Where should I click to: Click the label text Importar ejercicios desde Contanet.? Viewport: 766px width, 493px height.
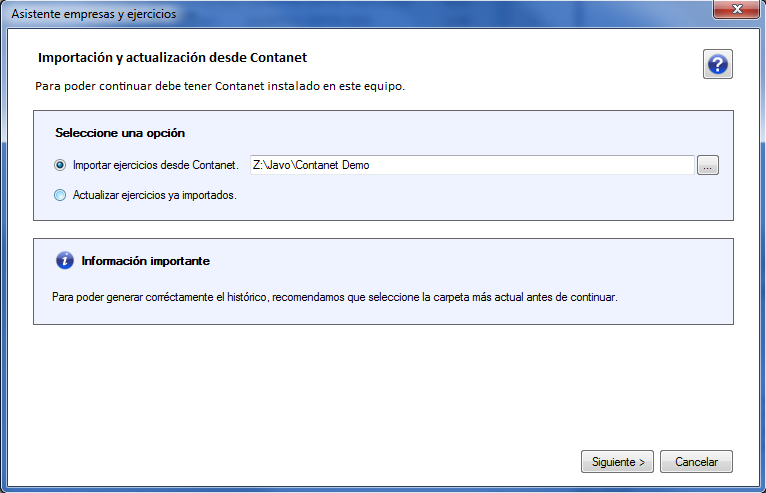click(155, 165)
